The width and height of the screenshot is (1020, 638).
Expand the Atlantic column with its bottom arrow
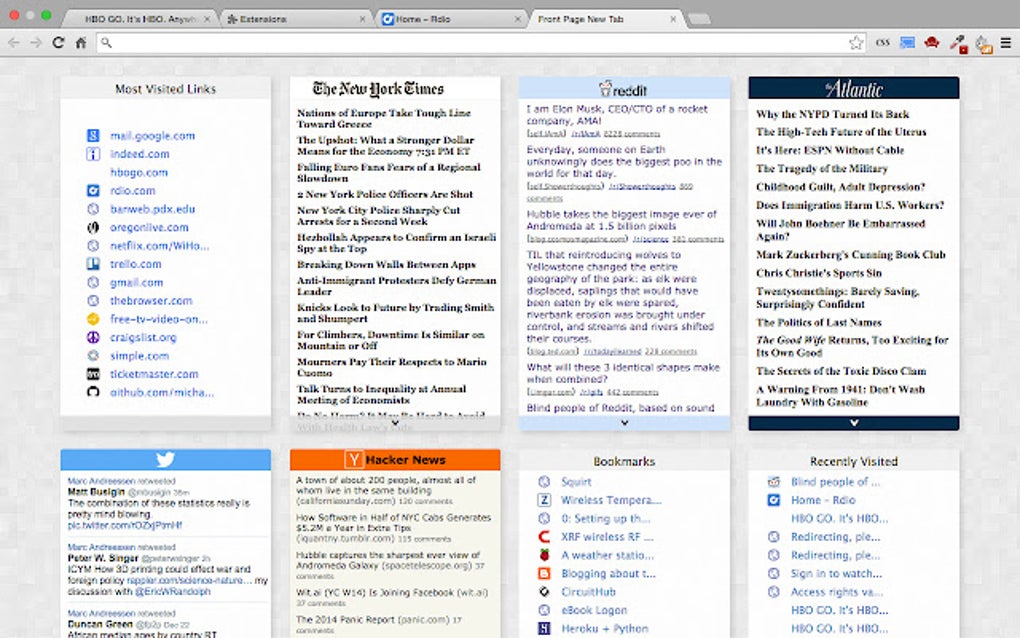pos(852,422)
